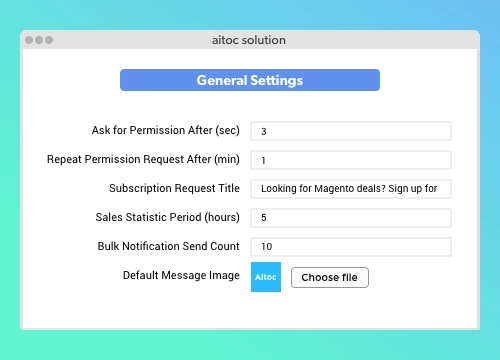Click the "Default Message Image" label
The image size is (500, 360).
pyautogui.click(x=181, y=275)
